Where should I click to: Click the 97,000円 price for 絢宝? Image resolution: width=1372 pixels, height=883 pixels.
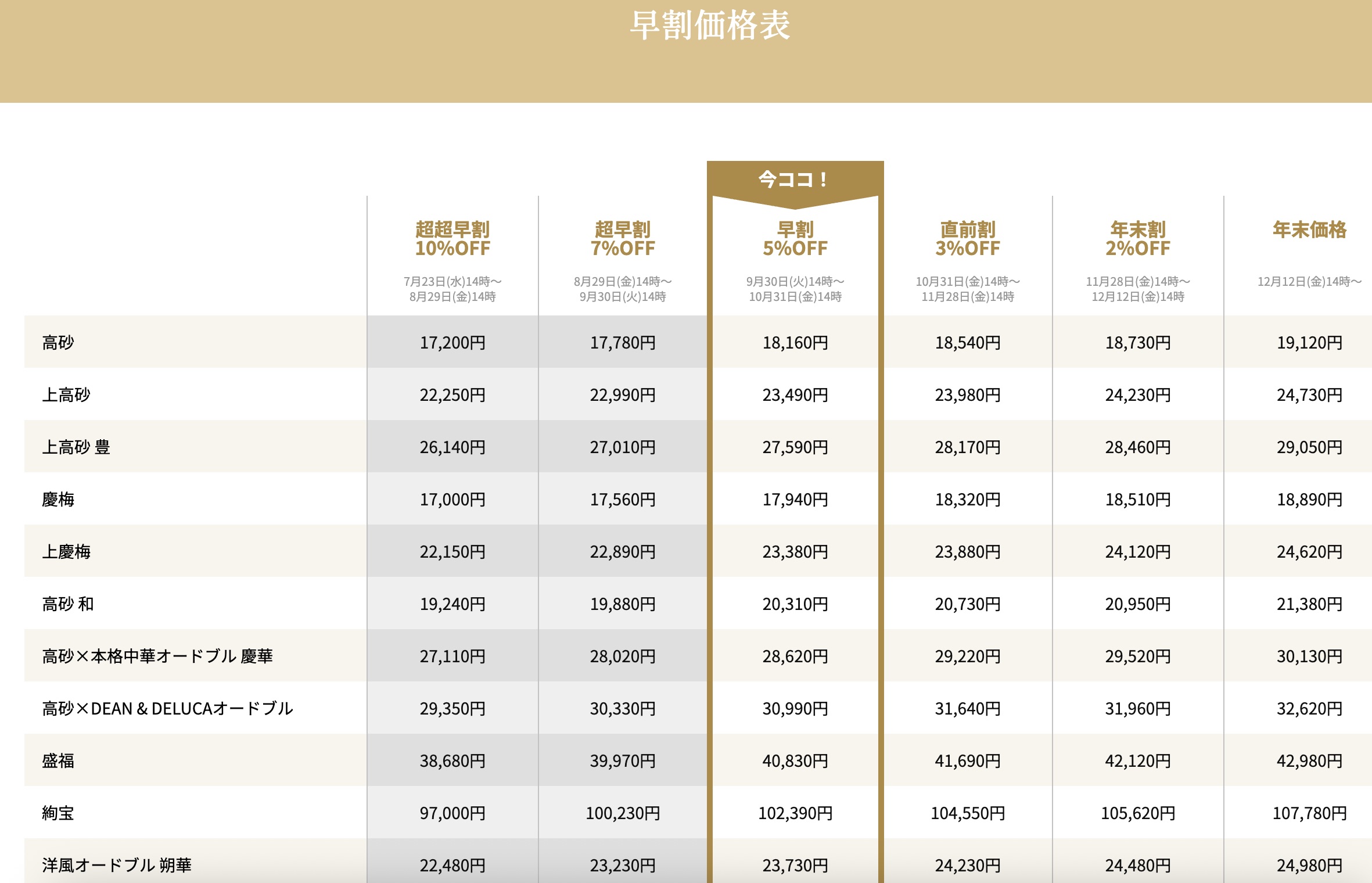(452, 813)
